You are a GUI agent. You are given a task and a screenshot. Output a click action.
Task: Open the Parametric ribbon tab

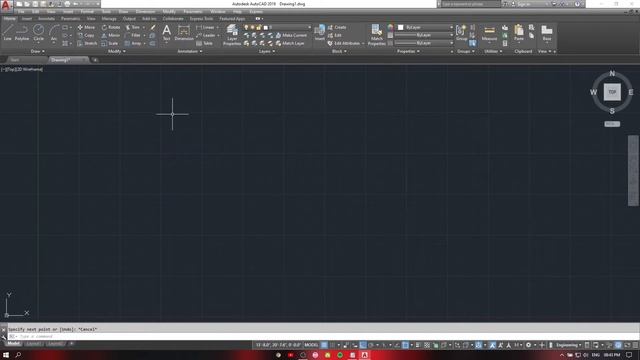(x=71, y=19)
